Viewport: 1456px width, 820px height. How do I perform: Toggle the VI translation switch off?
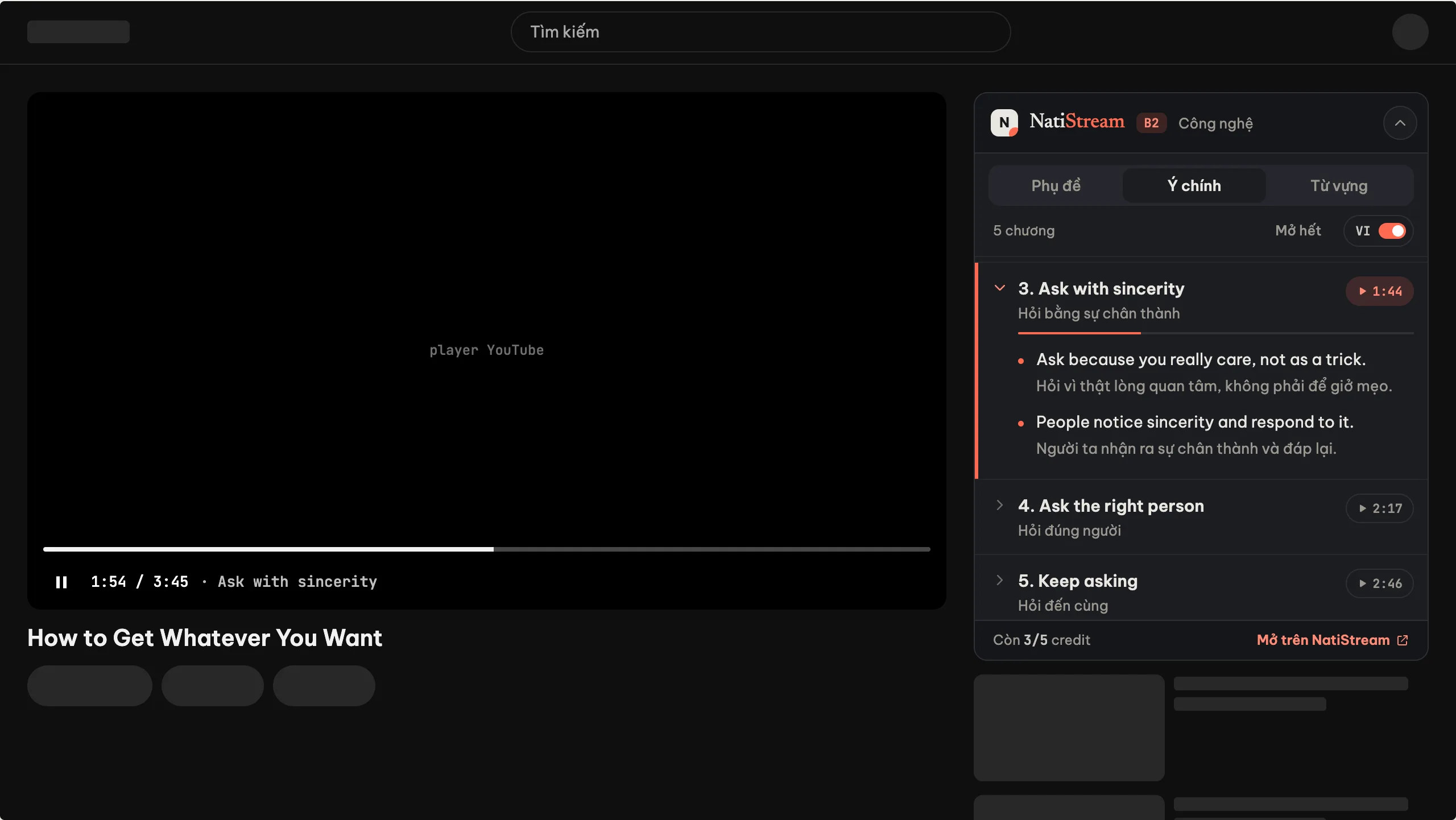click(1392, 231)
